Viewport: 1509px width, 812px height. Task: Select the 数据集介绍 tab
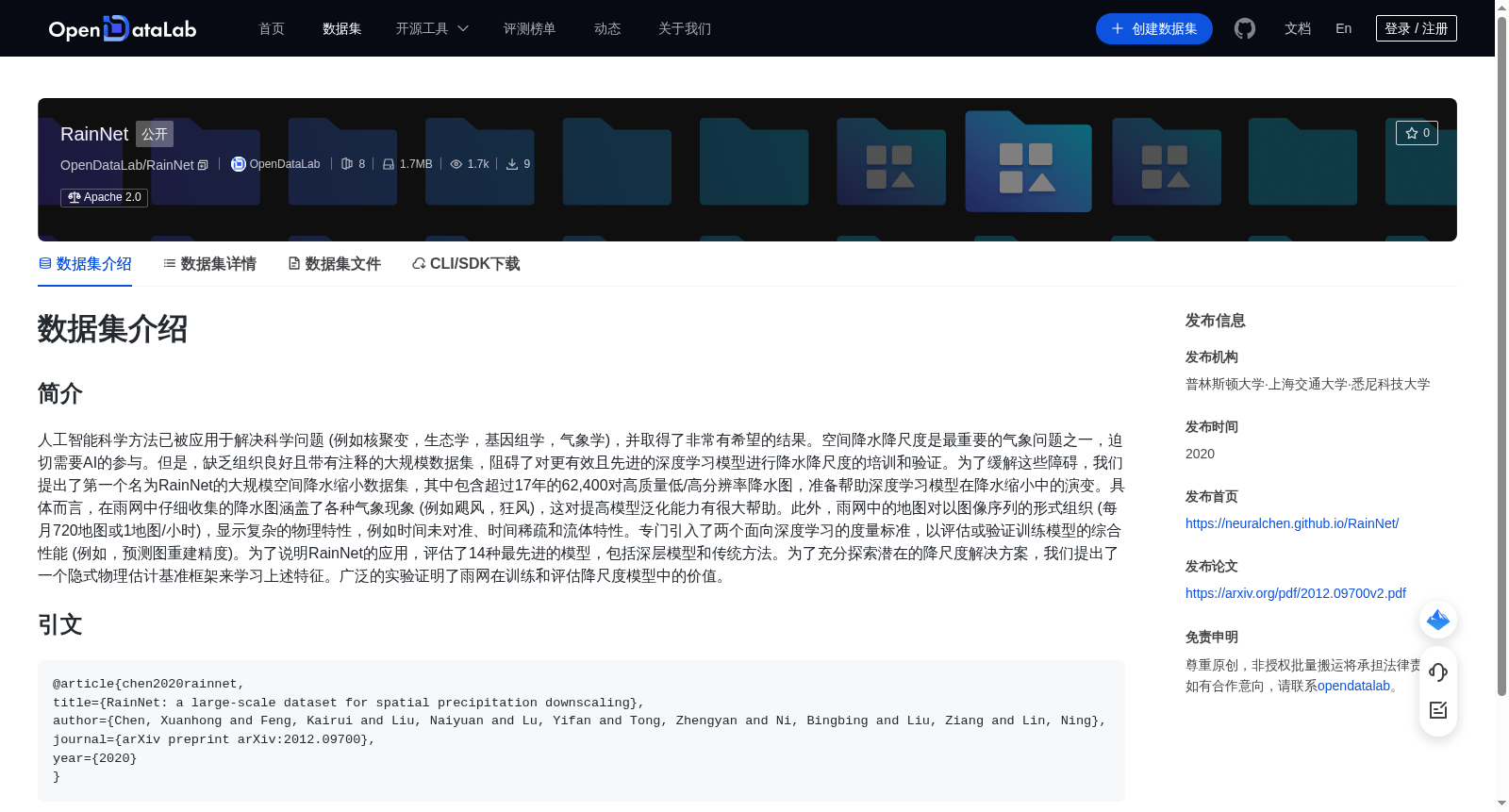click(x=85, y=264)
